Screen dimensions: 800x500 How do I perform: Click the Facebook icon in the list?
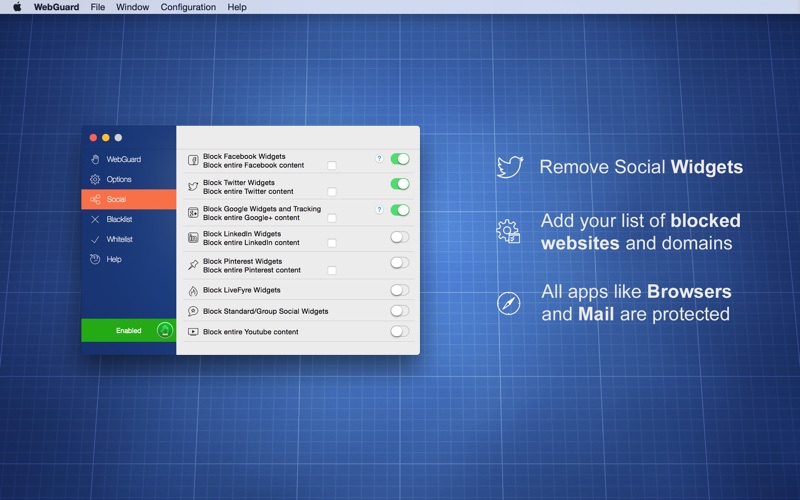pyautogui.click(x=193, y=160)
